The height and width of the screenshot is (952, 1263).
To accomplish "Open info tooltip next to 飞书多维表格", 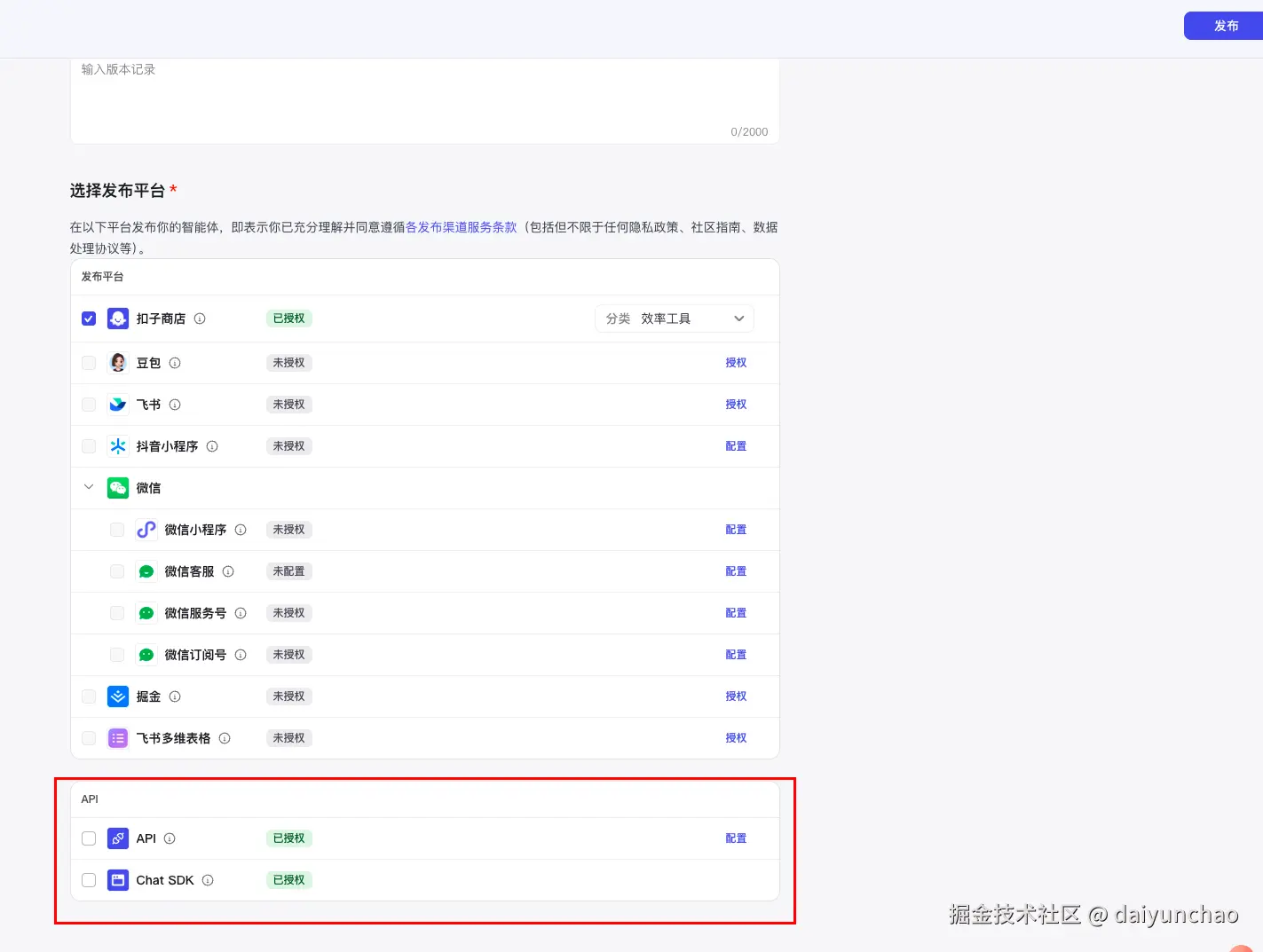I will (225, 738).
